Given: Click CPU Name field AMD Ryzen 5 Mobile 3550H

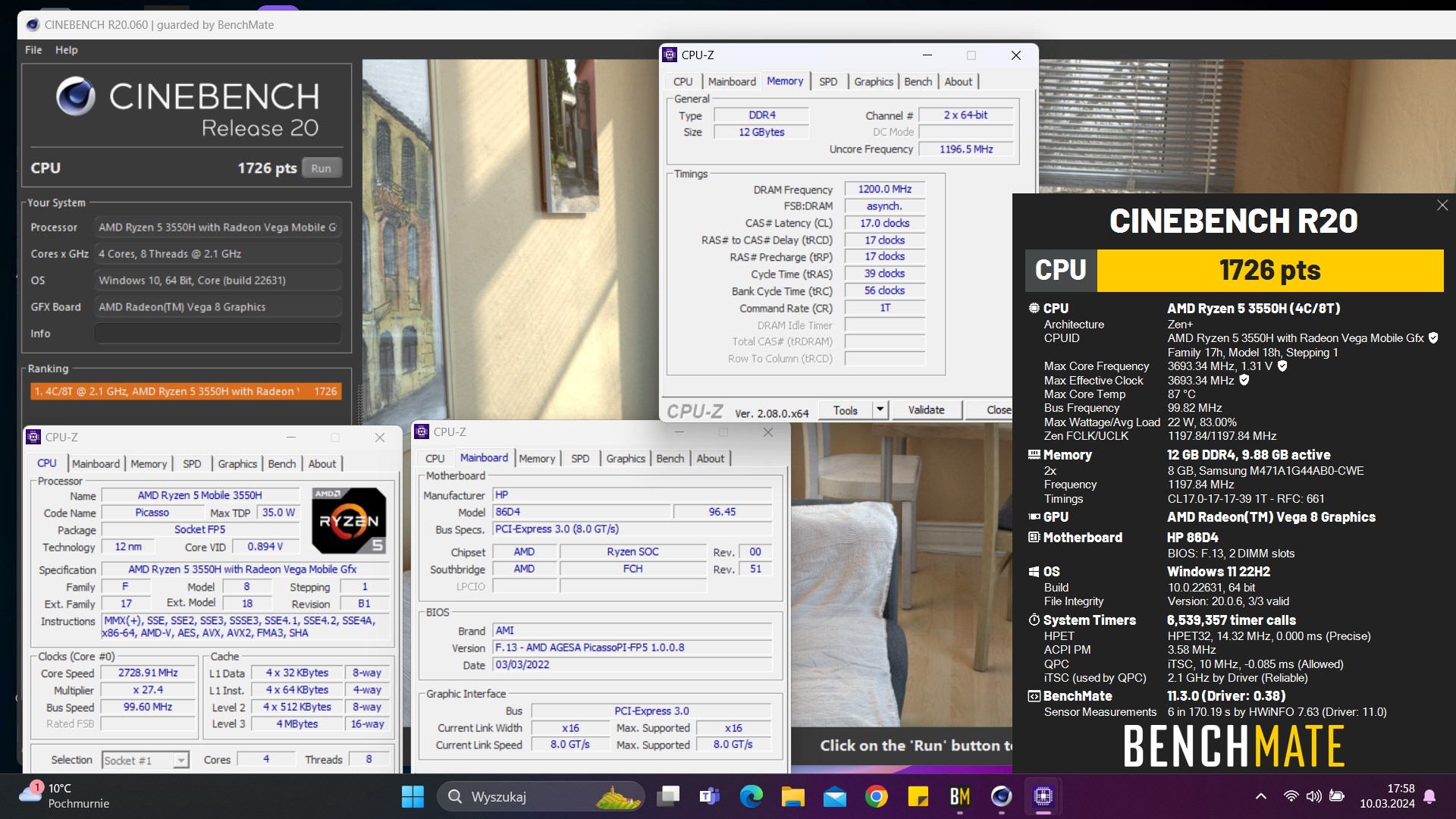Looking at the screenshot, I should pos(200,495).
